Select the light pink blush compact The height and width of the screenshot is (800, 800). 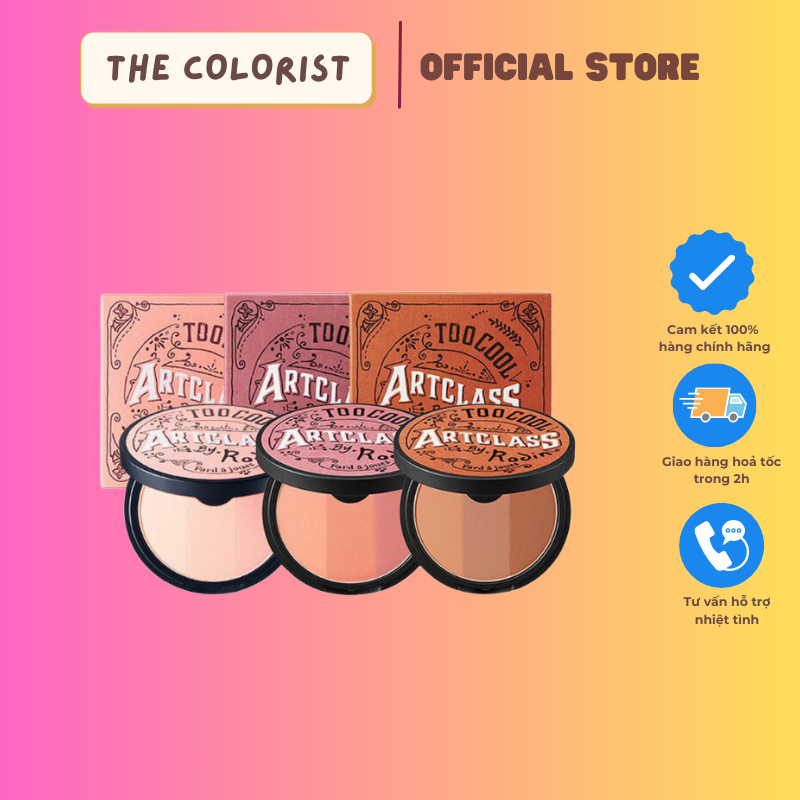pyautogui.click(x=199, y=497)
